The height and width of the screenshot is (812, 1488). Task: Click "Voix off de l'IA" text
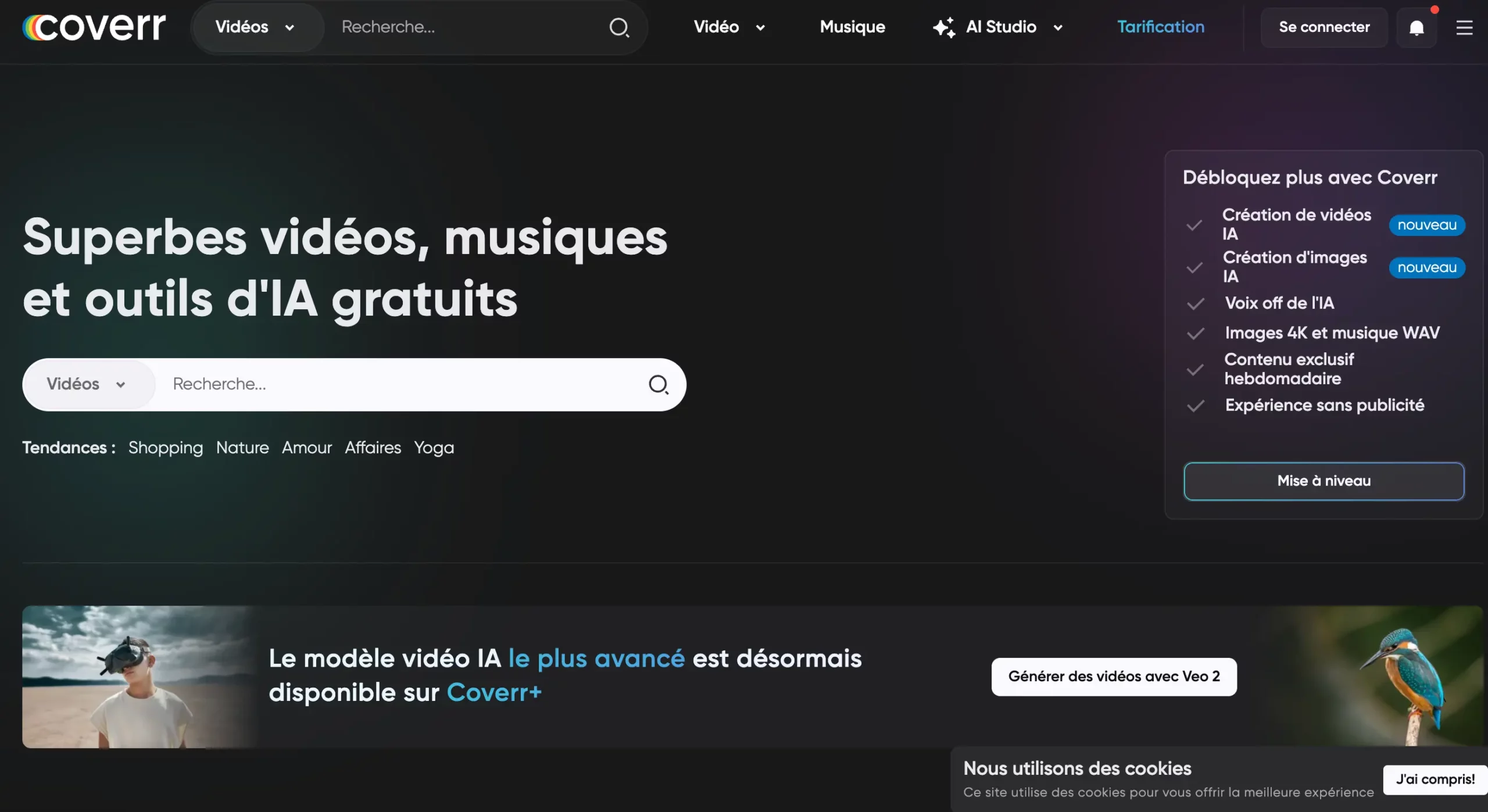coord(1279,303)
